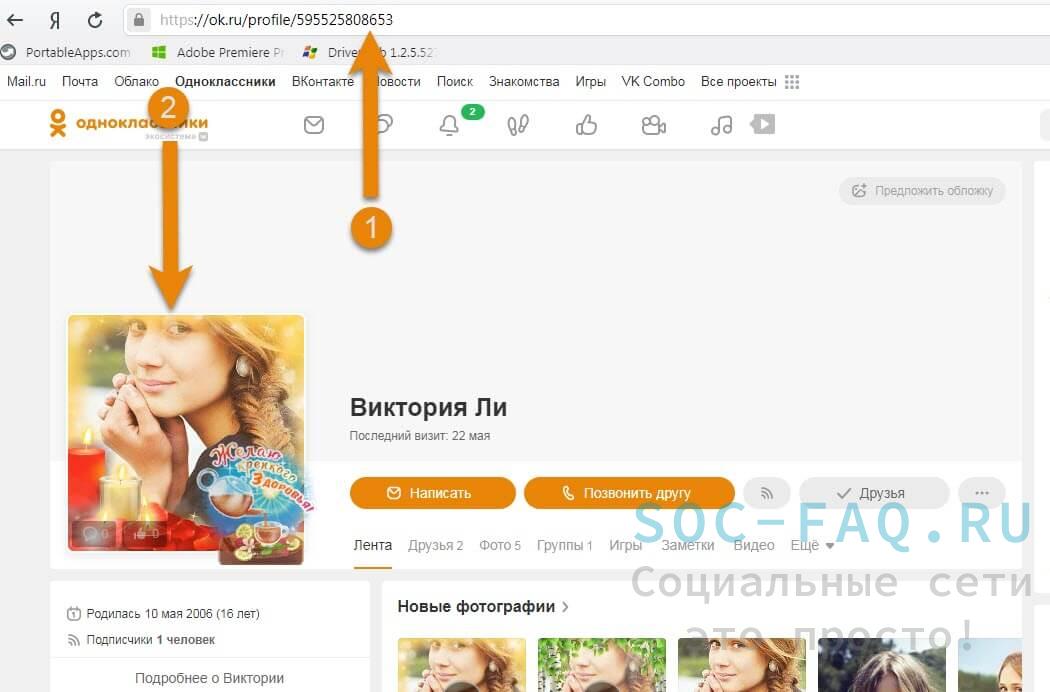Click comments counter icon on avatar
The width and height of the screenshot is (1050, 692).
point(95,534)
